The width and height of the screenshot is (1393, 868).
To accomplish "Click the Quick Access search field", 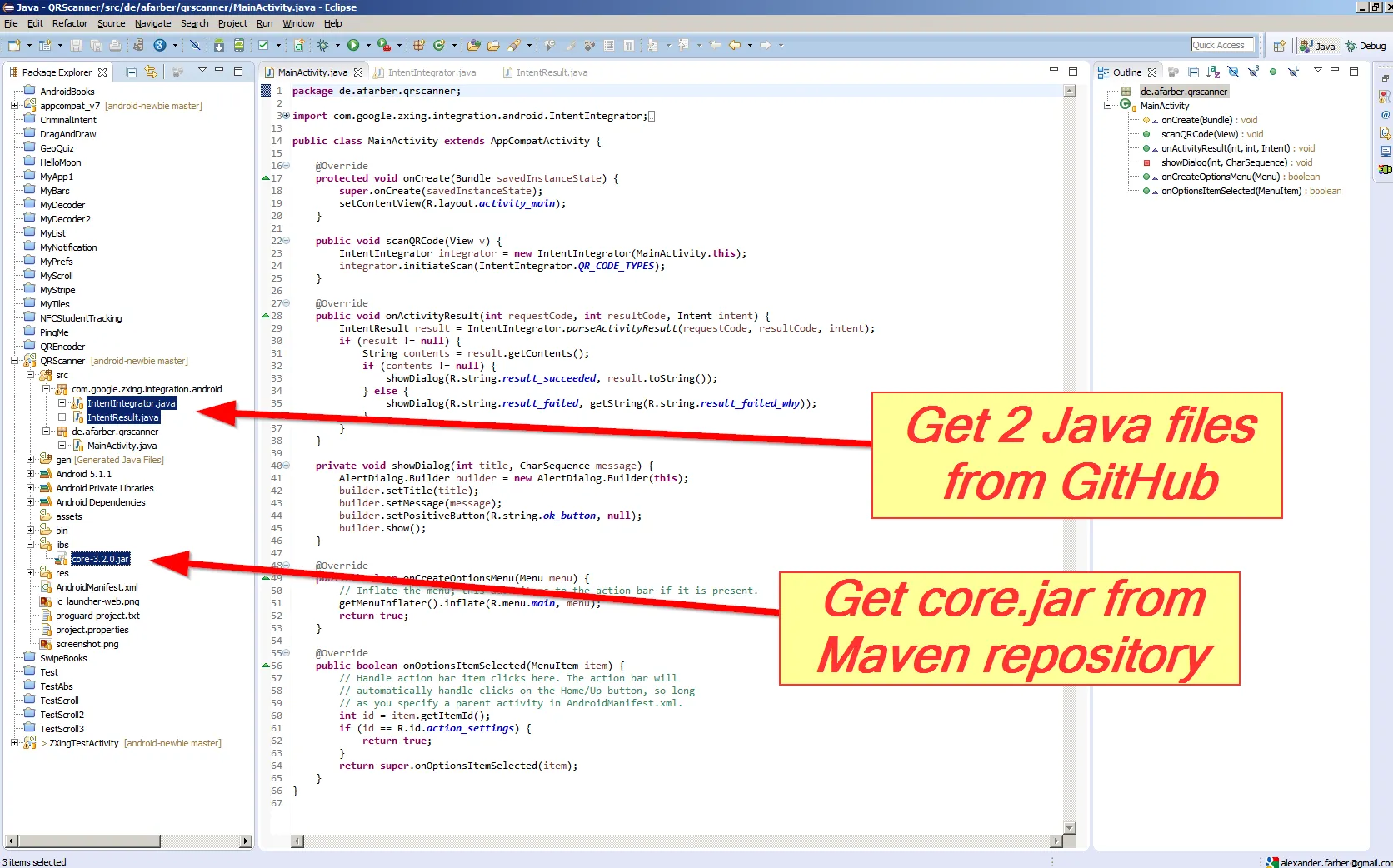I will pos(1223,45).
